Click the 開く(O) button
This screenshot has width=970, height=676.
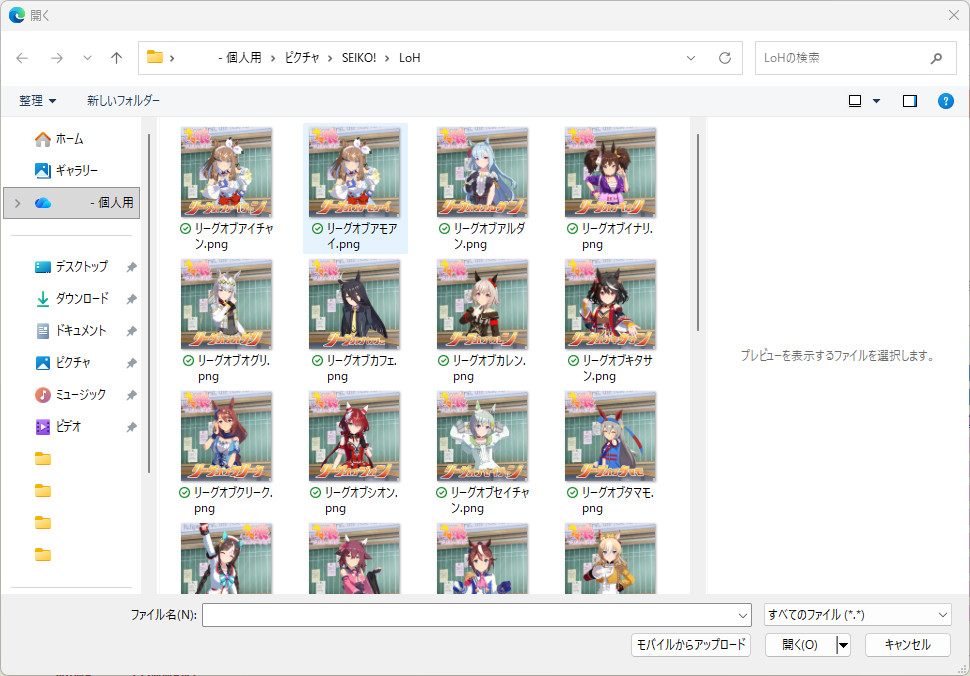click(x=800, y=644)
